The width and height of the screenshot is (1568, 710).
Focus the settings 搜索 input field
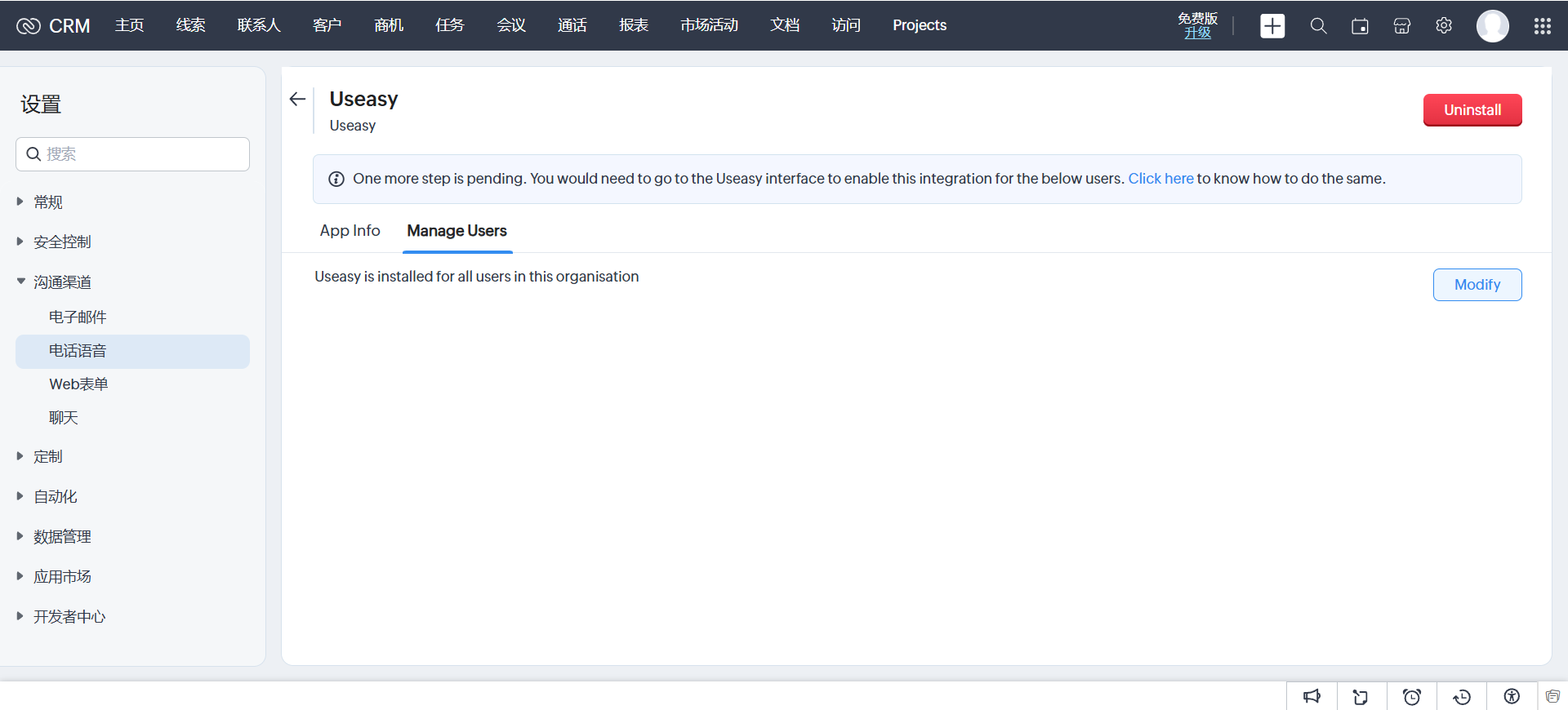pos(132,154)
